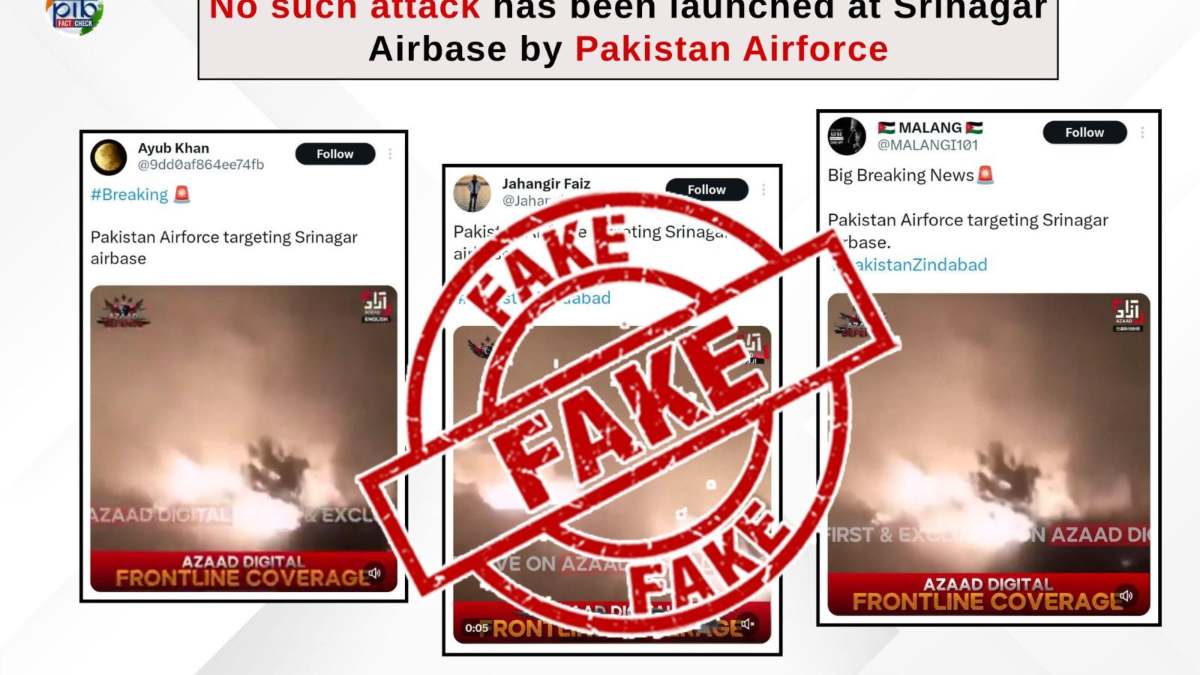Follow the MALANG account
The image size is (1200, 675).
click(x=1085, y=132)
